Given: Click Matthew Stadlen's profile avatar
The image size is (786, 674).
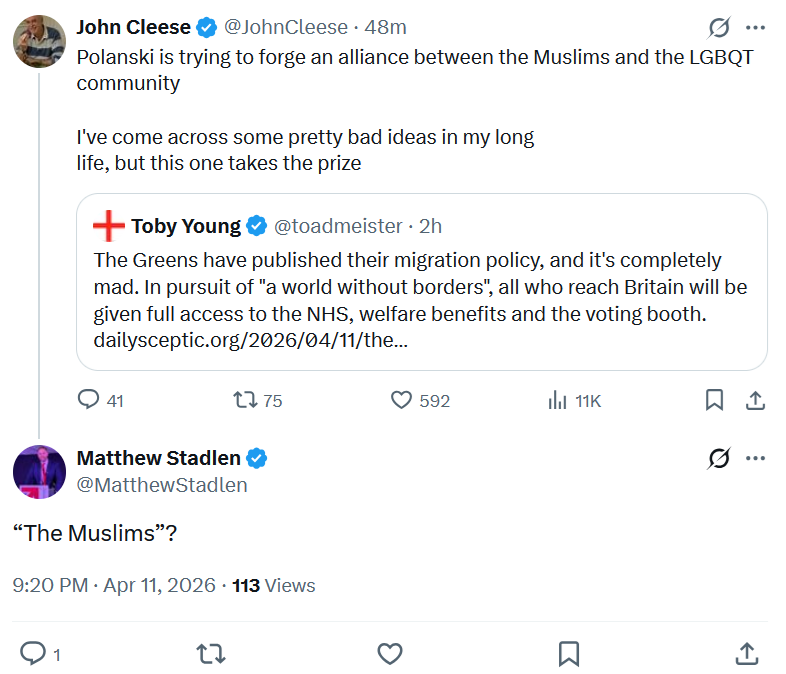Looking at the screenshot, I should click(39, 471).
